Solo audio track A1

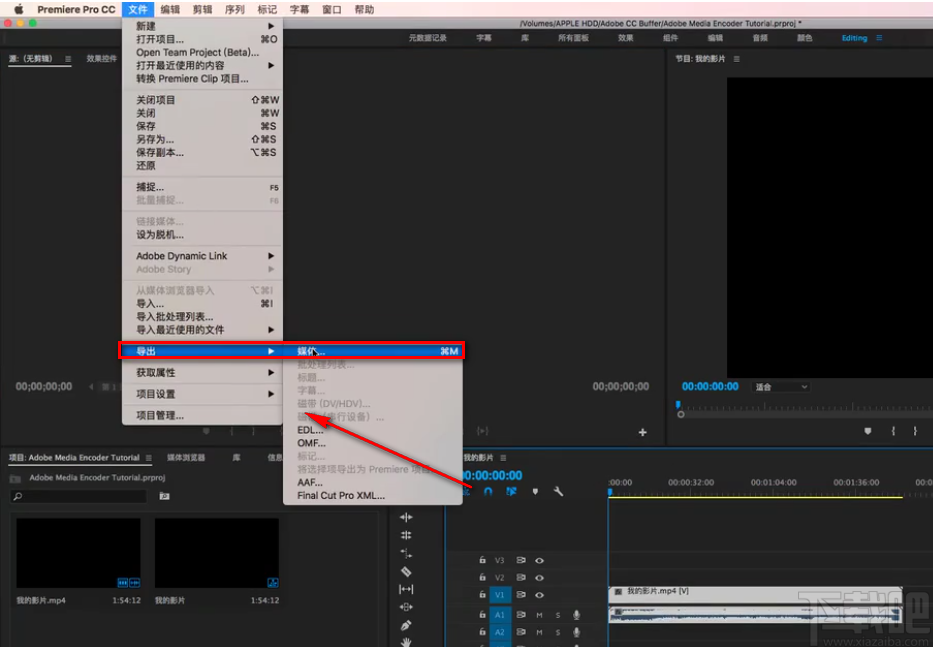point(558,615)
